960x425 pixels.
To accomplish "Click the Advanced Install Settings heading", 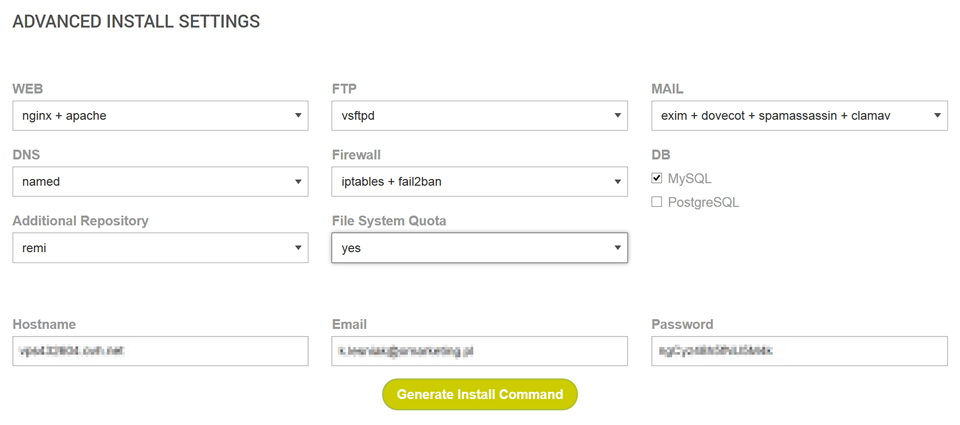I will (136, 21).
